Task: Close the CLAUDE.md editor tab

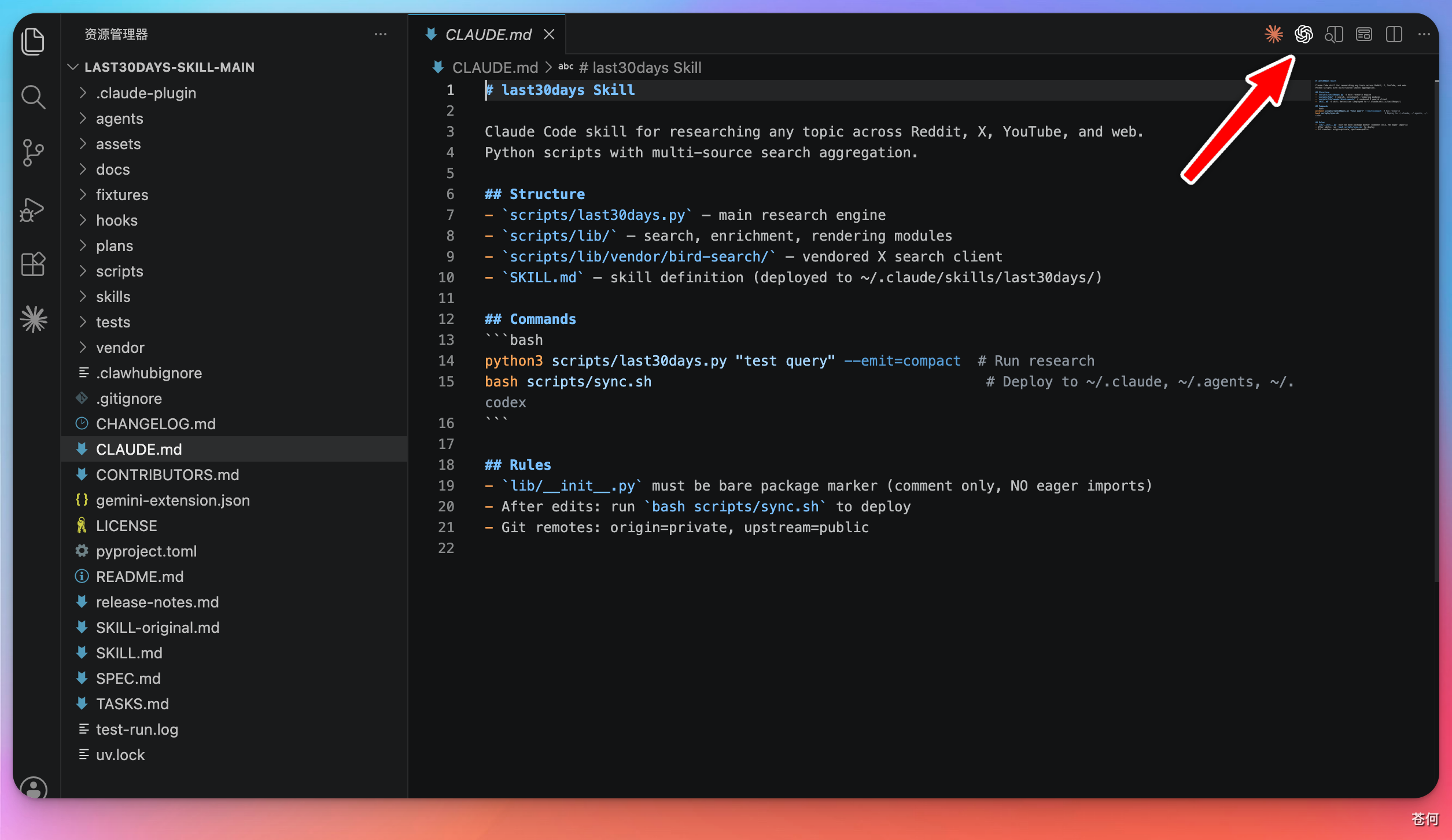Action: [x=549, y=35]
